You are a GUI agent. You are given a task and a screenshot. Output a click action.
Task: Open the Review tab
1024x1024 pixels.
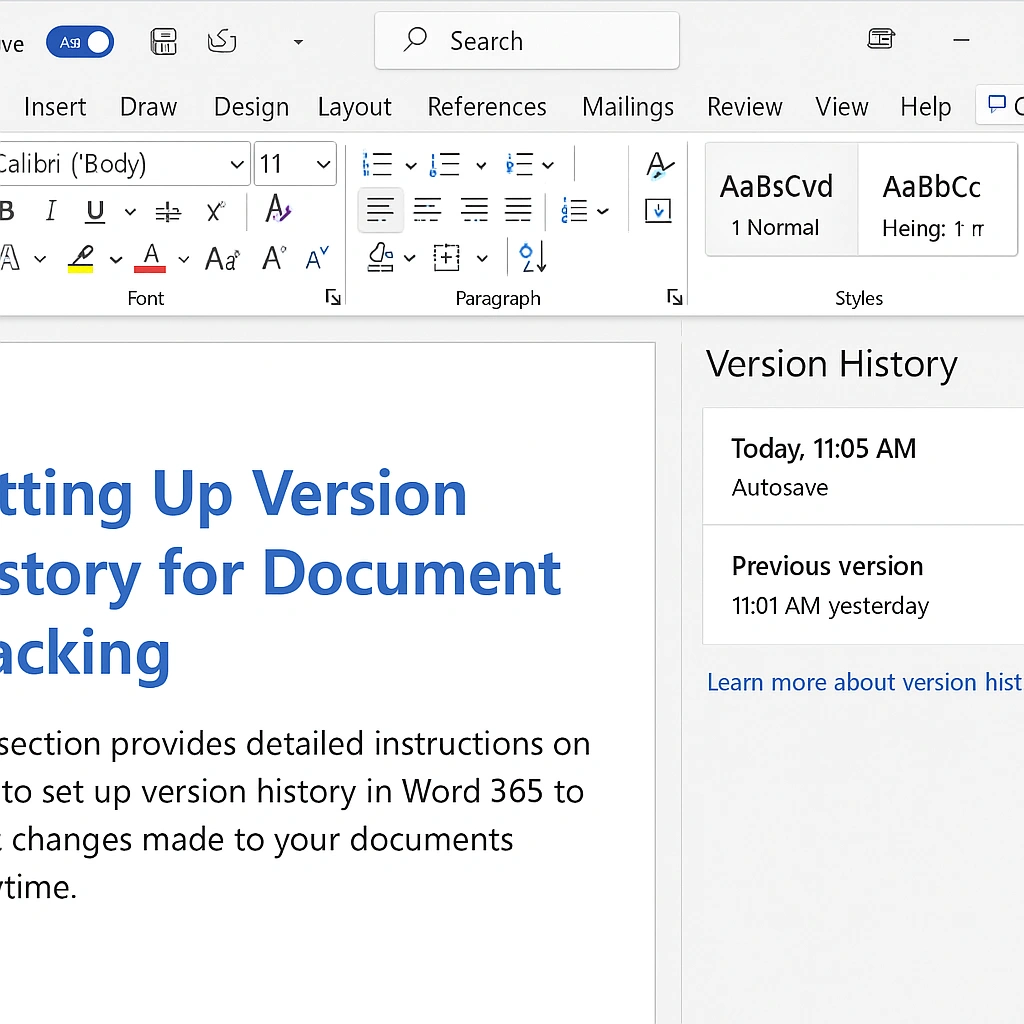point(744,107)
